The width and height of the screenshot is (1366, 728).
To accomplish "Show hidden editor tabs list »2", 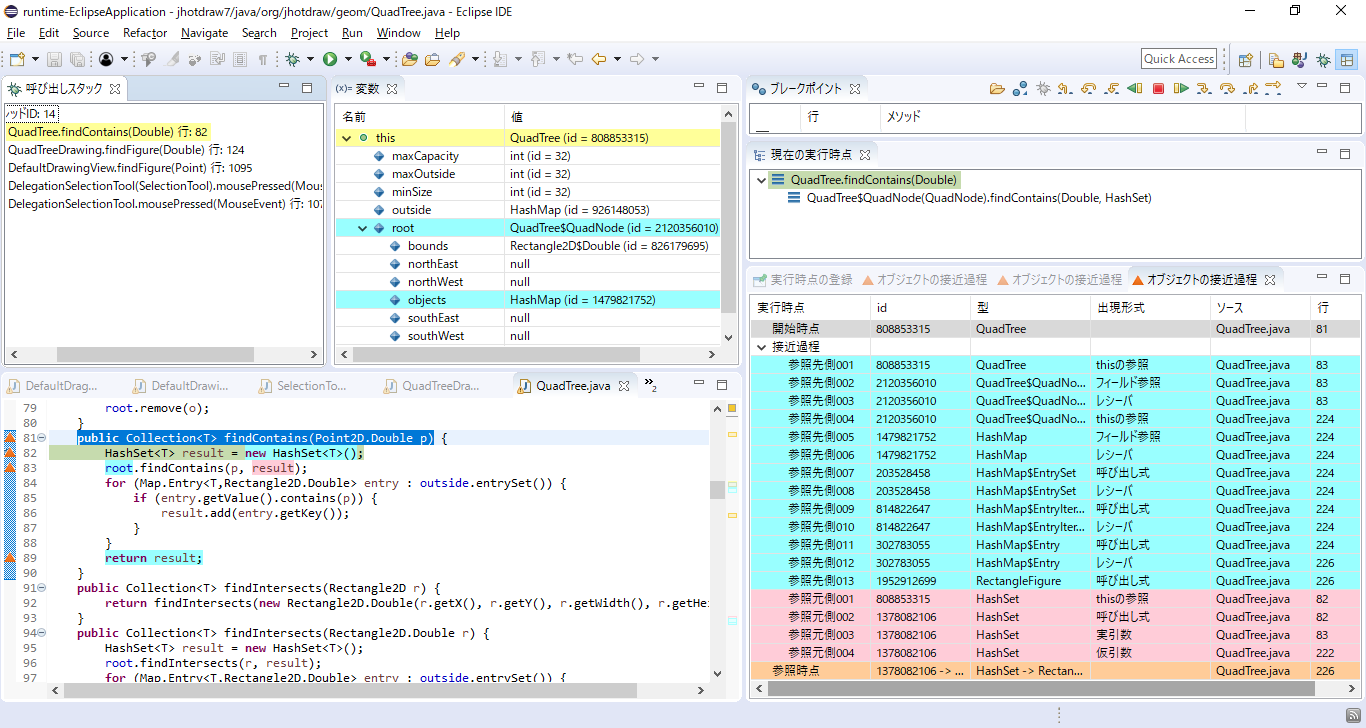I will point(650,384).
